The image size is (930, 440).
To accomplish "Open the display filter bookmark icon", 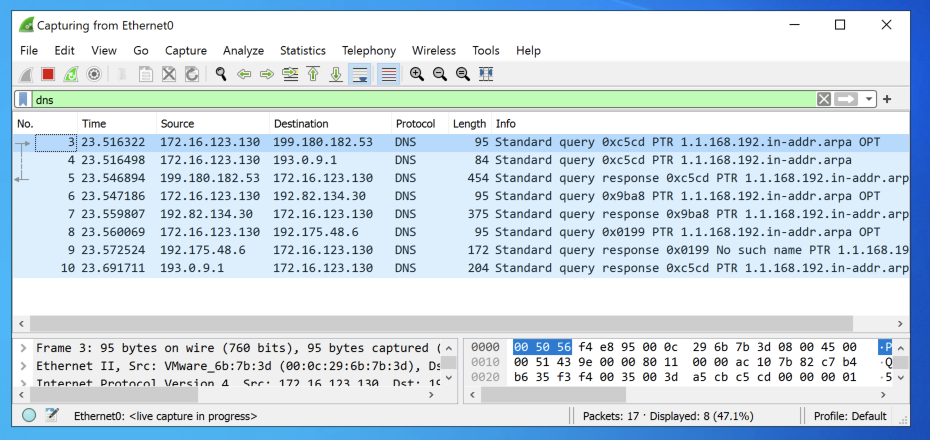I will coord(23,99).
